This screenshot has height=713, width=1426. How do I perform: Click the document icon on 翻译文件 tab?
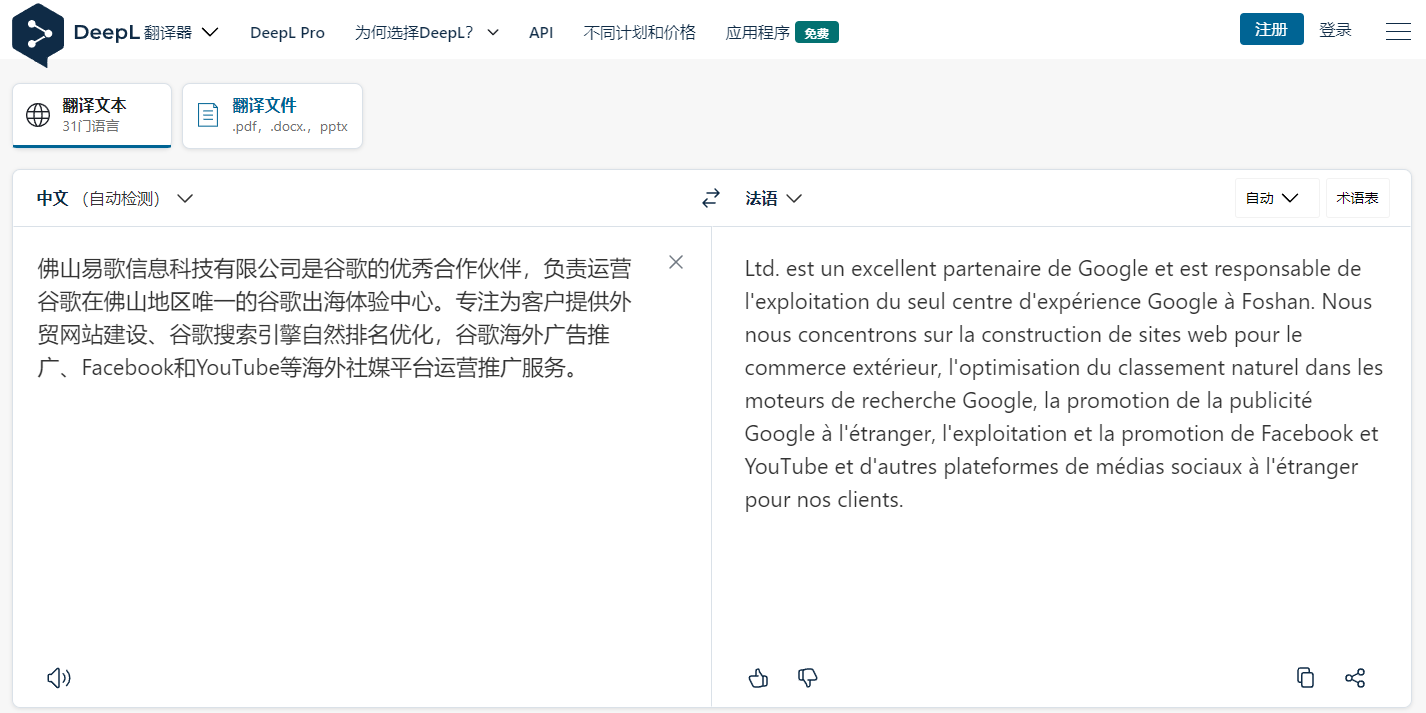(x=208, y=115)
